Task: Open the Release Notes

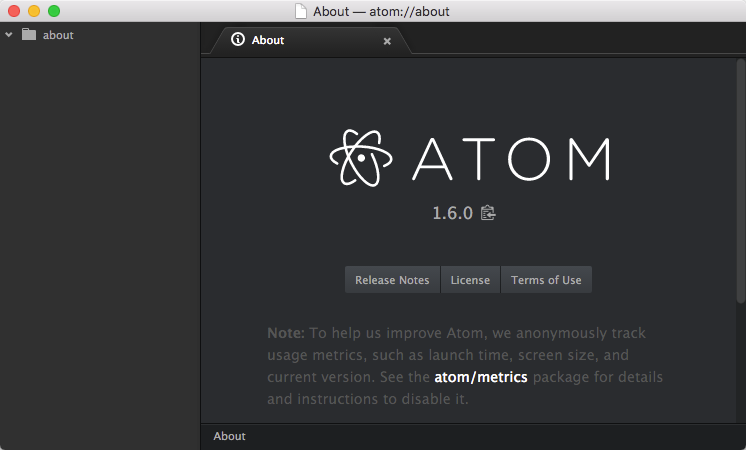Action: [x=392, y=280]
